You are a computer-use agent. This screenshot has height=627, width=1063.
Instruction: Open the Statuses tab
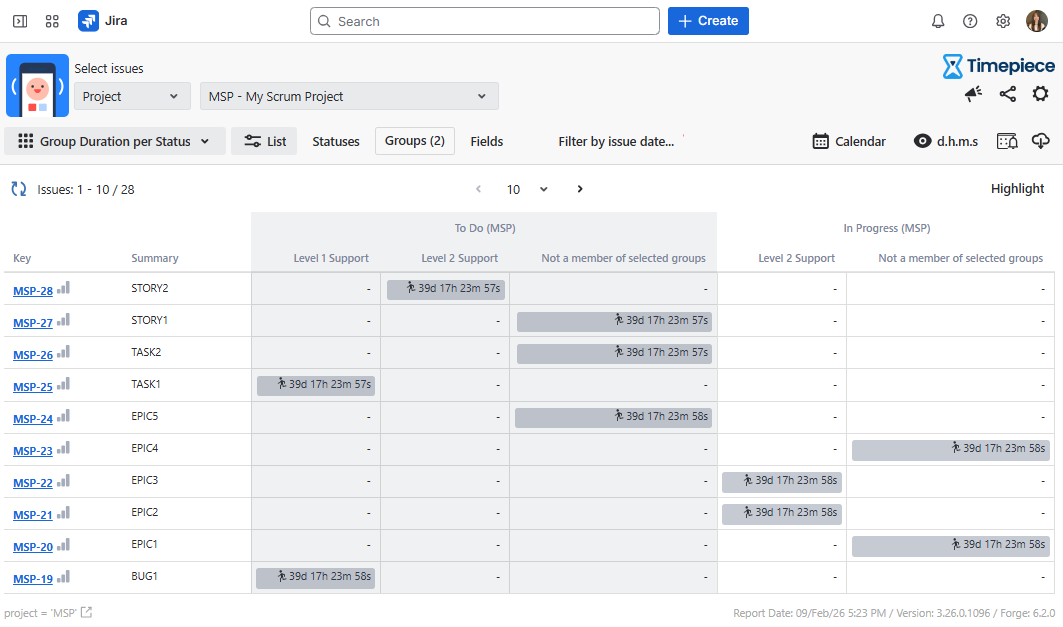coord(336,141)
